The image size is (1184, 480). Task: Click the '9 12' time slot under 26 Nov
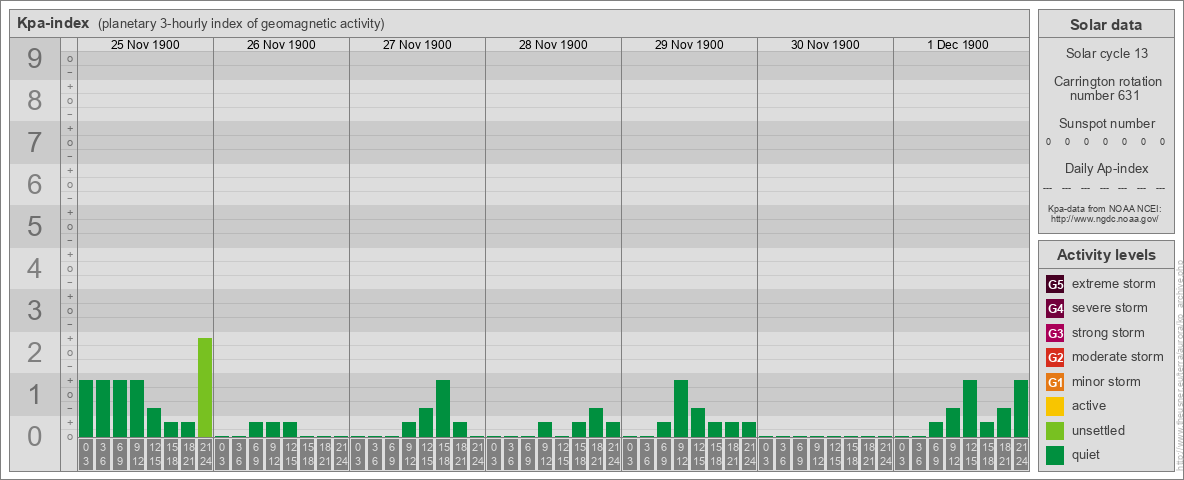[x=273, y=455]
